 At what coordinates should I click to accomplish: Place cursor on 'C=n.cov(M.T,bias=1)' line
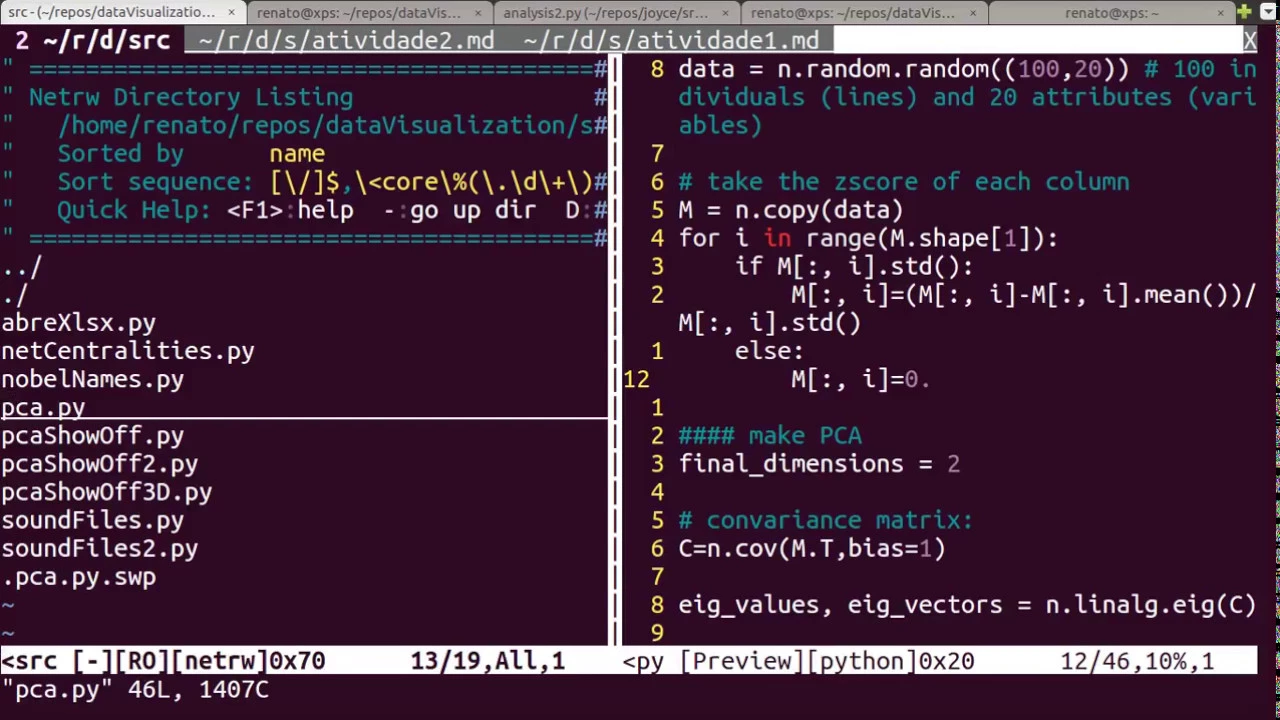point(812,548)
